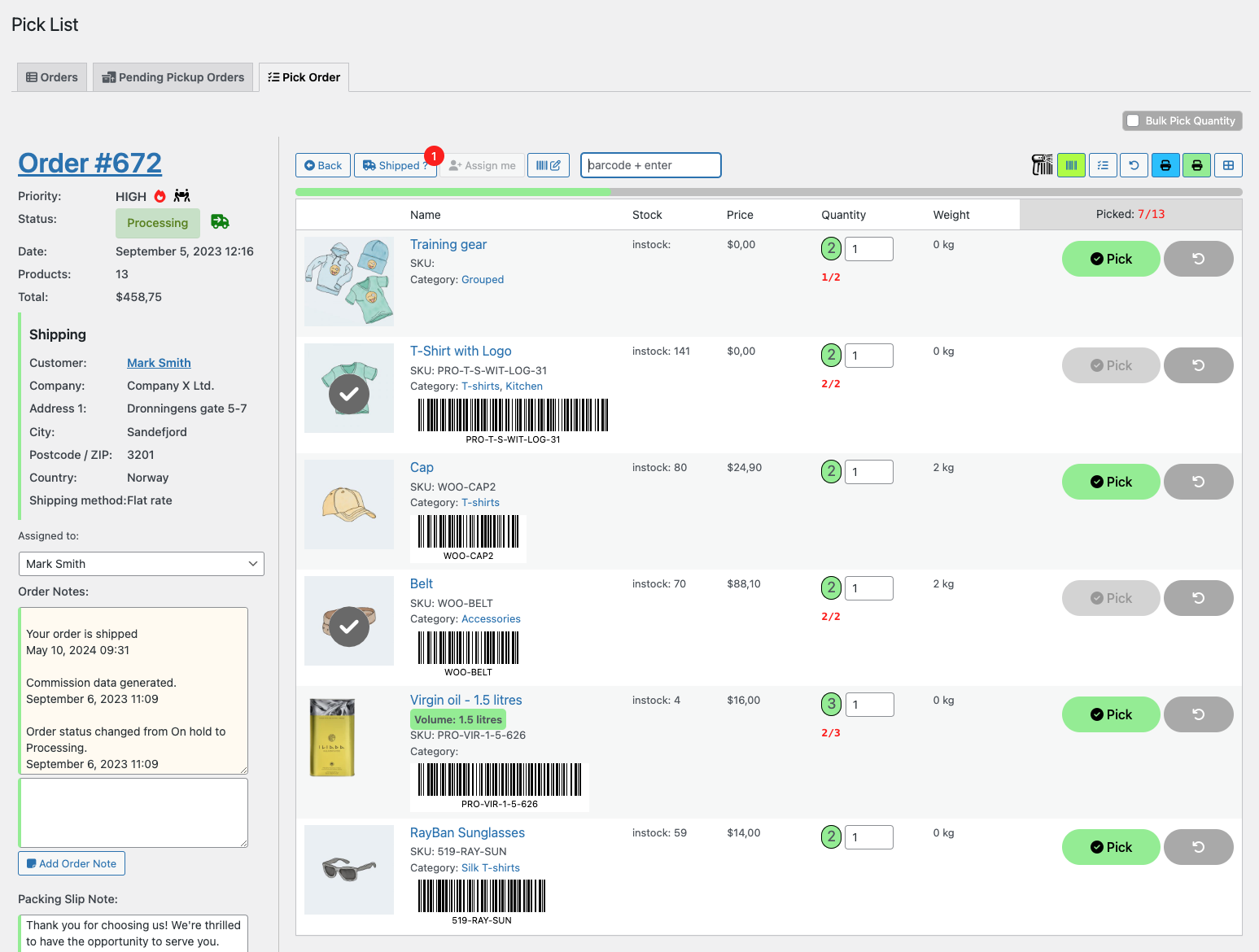Viewport: 1259px width, 952px height.
Task: Open the Mark Smith customer link
Action: point(159,362)
